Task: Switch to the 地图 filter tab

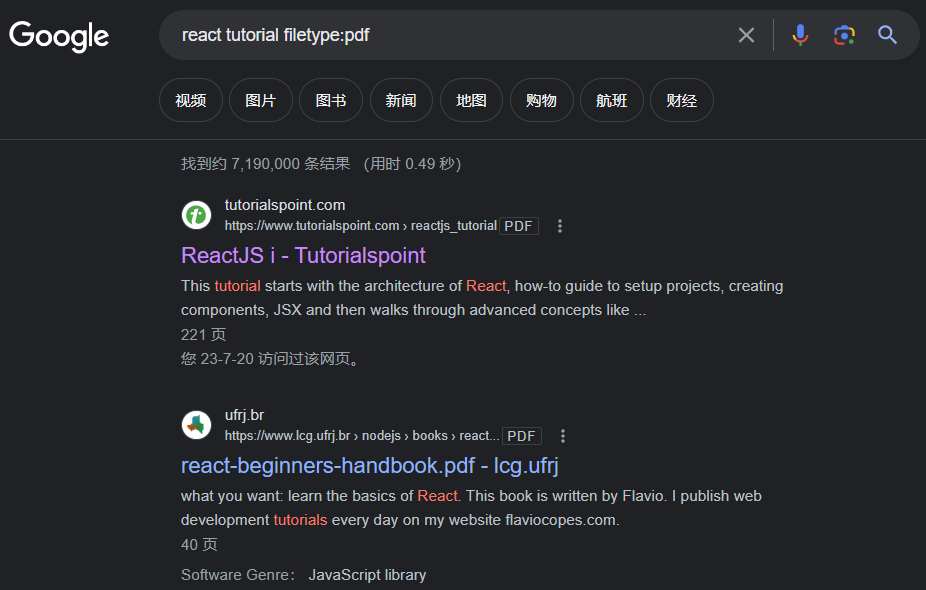Action: [x=471, y=100]
